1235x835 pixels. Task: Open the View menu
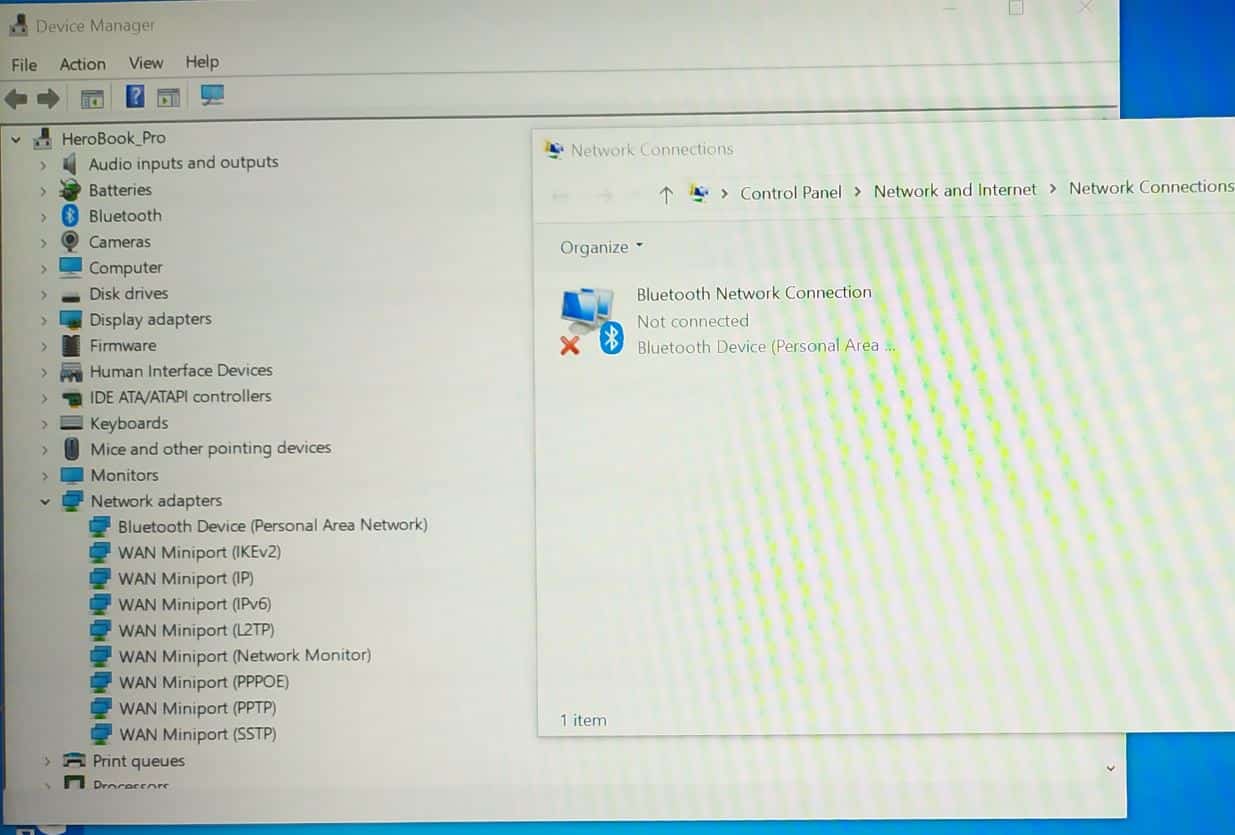(x=146, y=62)
